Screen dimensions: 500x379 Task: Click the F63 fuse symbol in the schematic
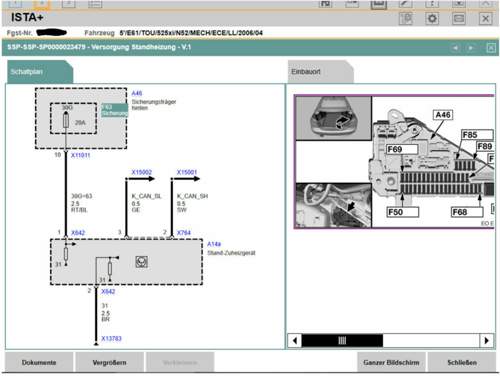(x=66, y=120)
